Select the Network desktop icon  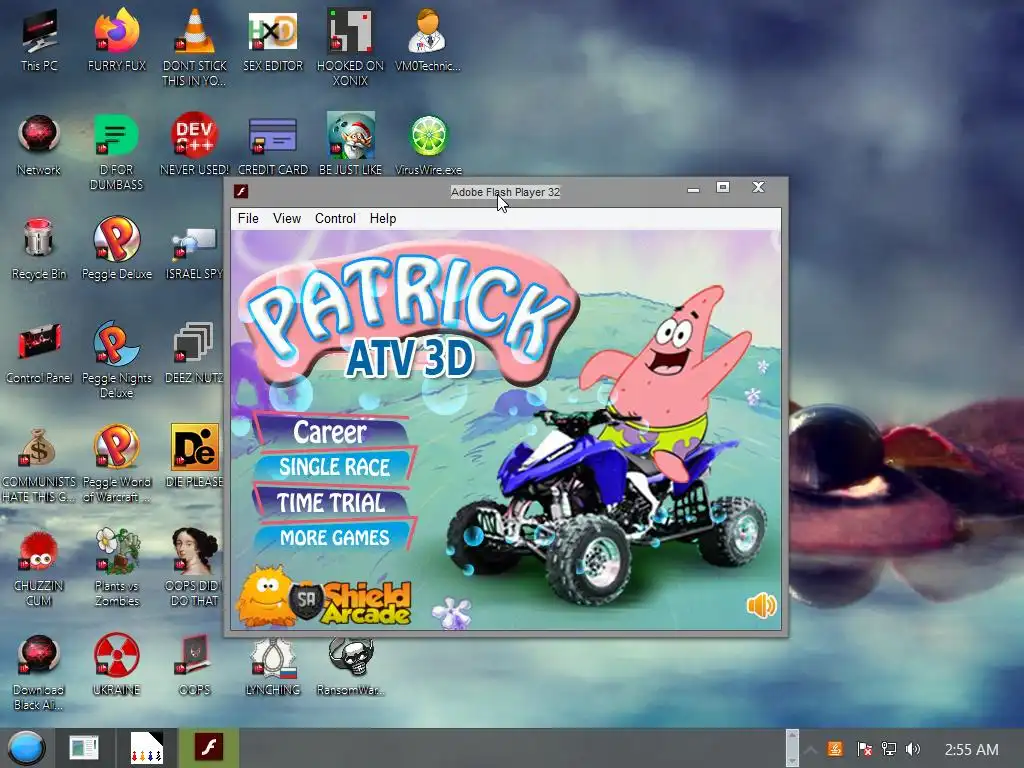click(x=39, y=145)
